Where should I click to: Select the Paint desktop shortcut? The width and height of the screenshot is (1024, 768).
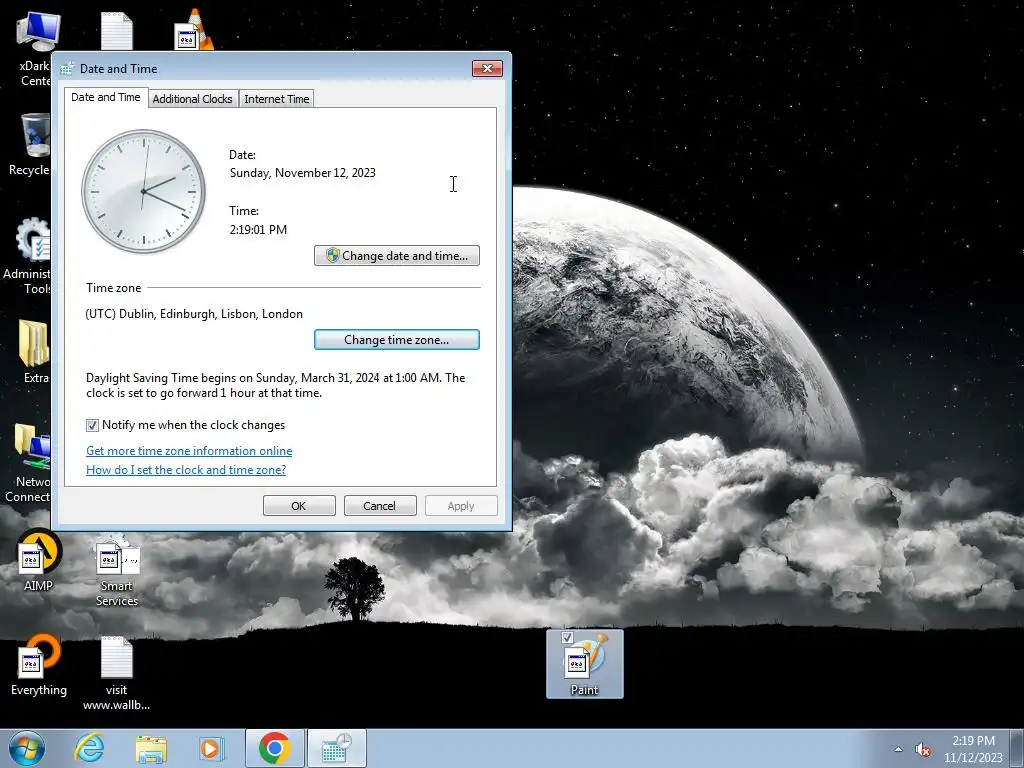click(x=584, y=664)
